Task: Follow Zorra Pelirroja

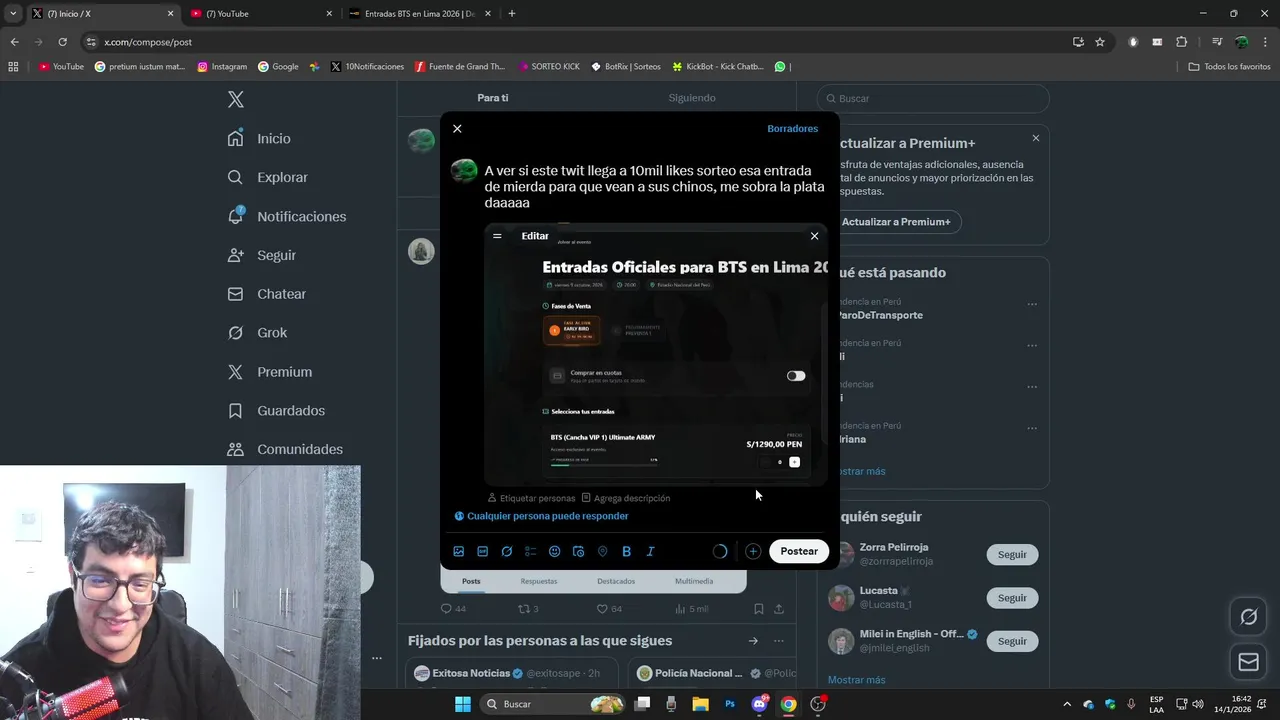Action: point(1012,554)
